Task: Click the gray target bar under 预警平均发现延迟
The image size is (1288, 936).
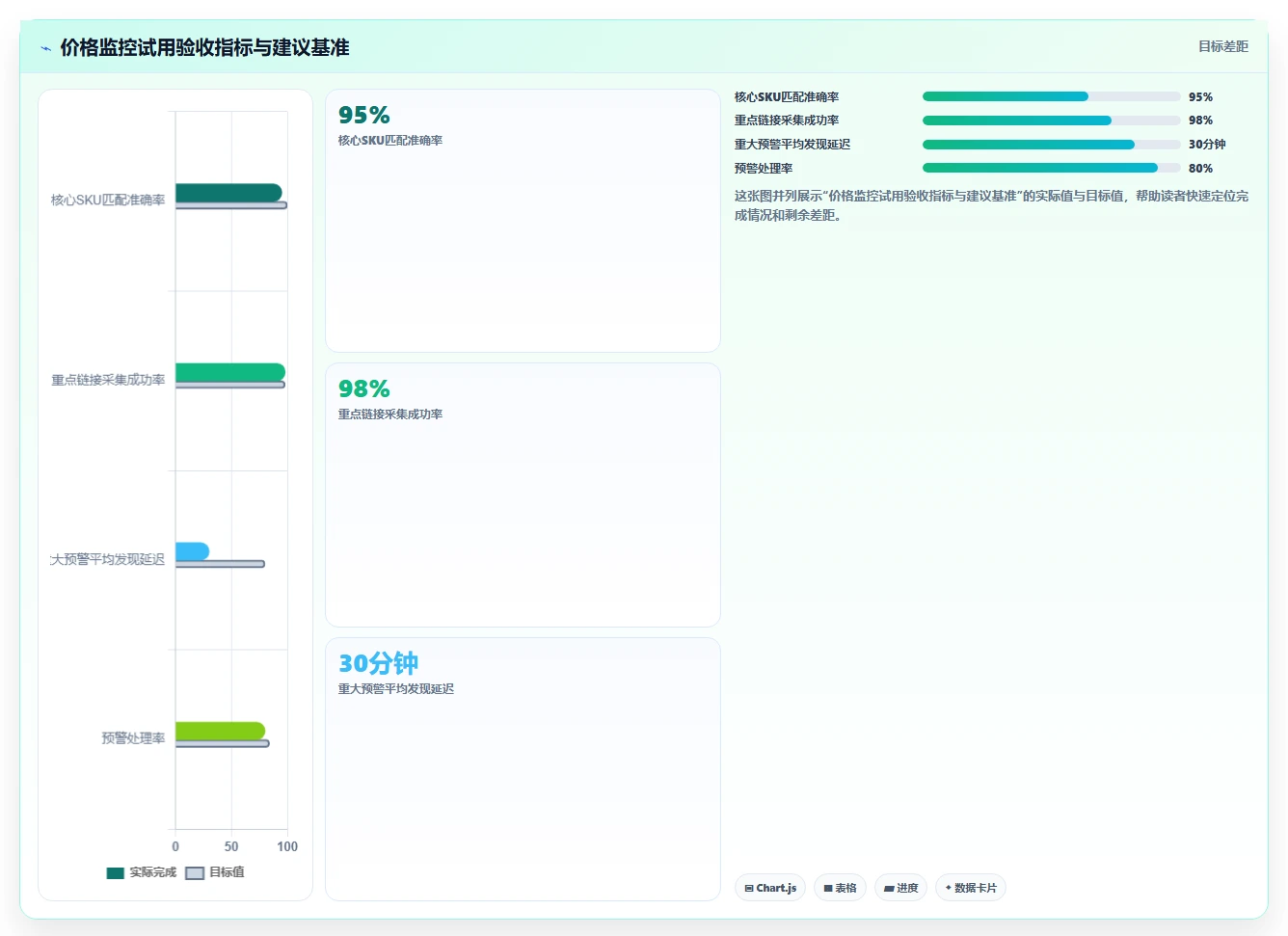Action: tap(220, 564)
